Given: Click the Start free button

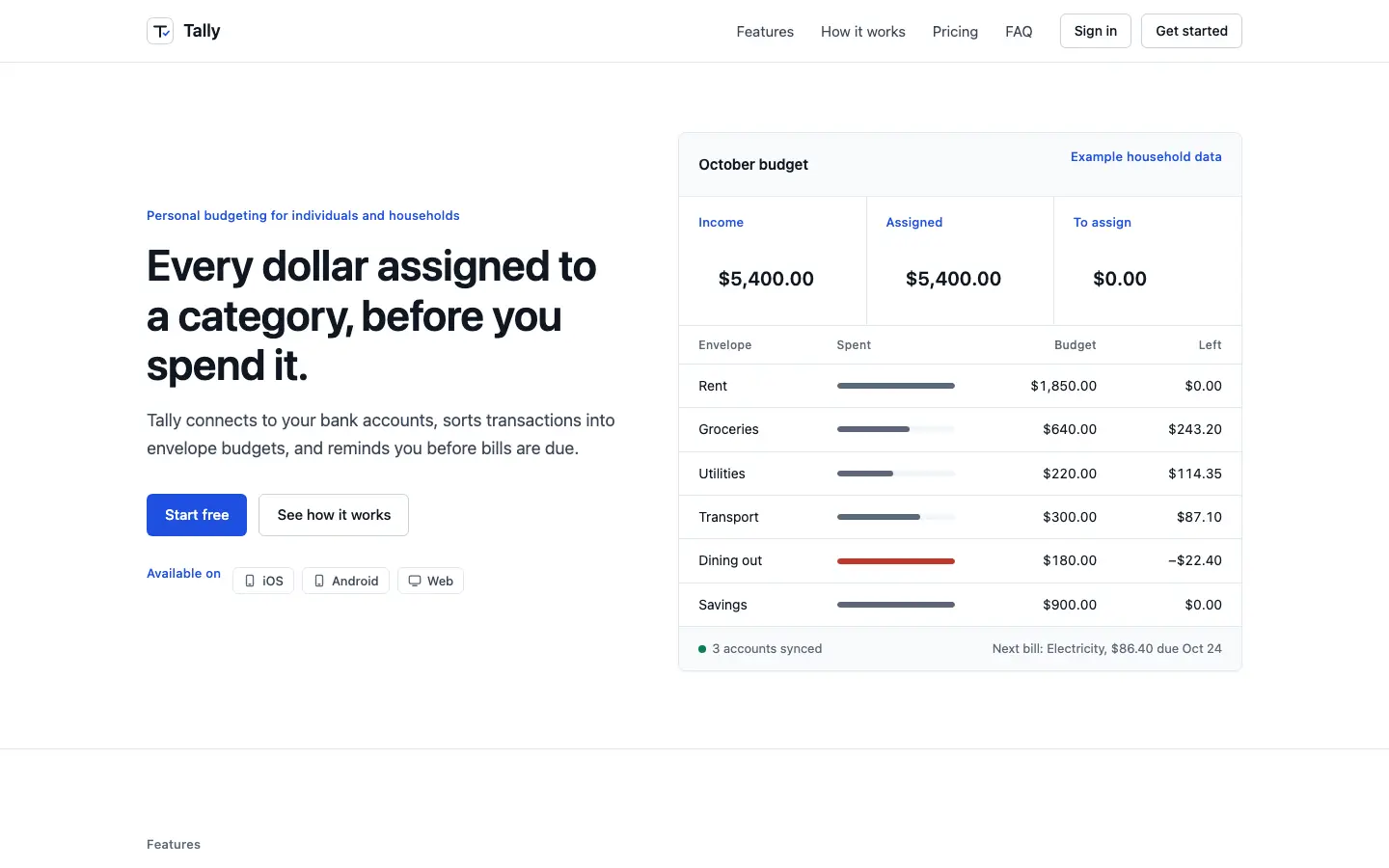Looking at the screenshot, I should click(x=197, y=515).
